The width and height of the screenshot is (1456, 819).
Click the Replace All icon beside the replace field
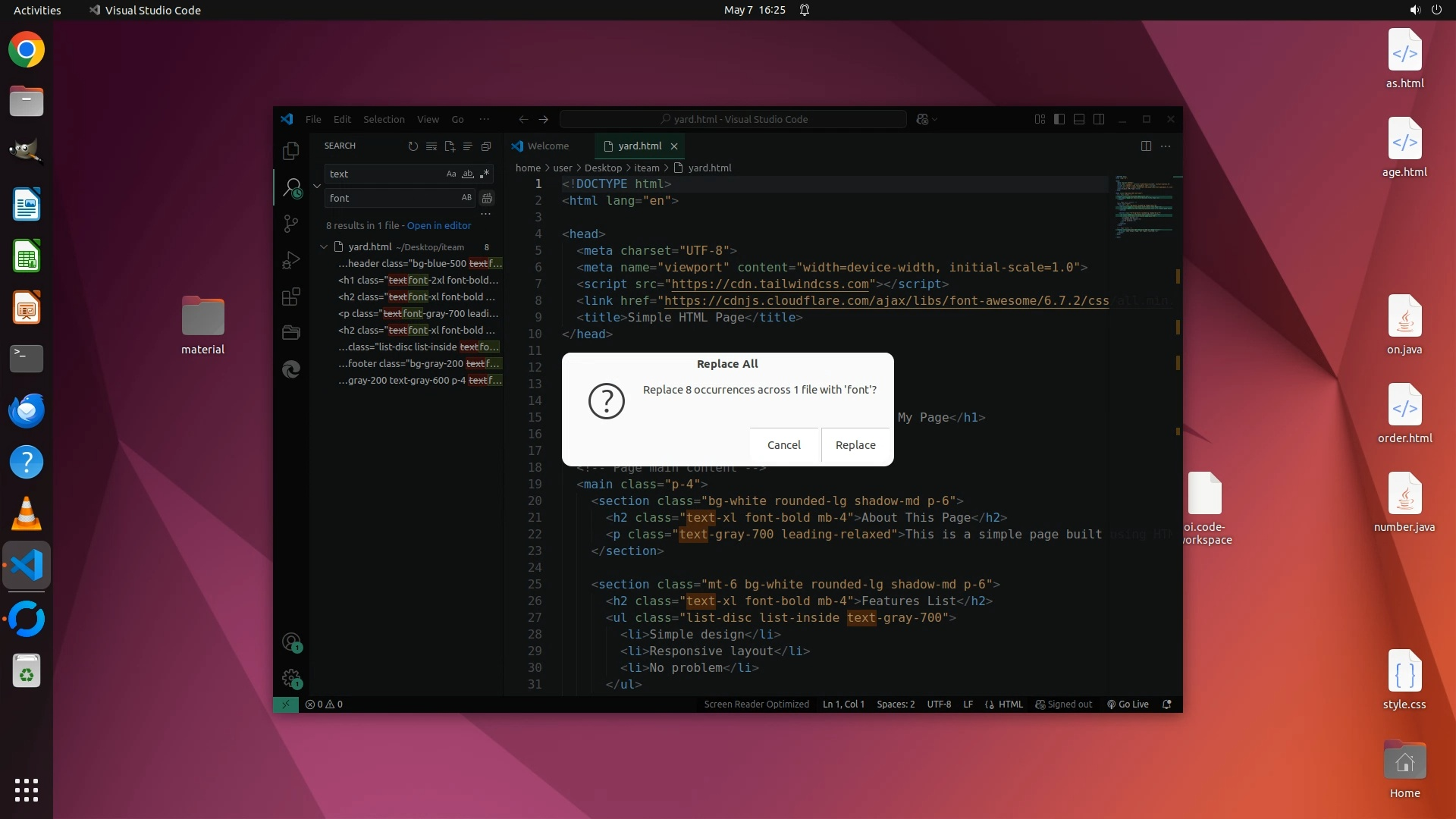488,198
